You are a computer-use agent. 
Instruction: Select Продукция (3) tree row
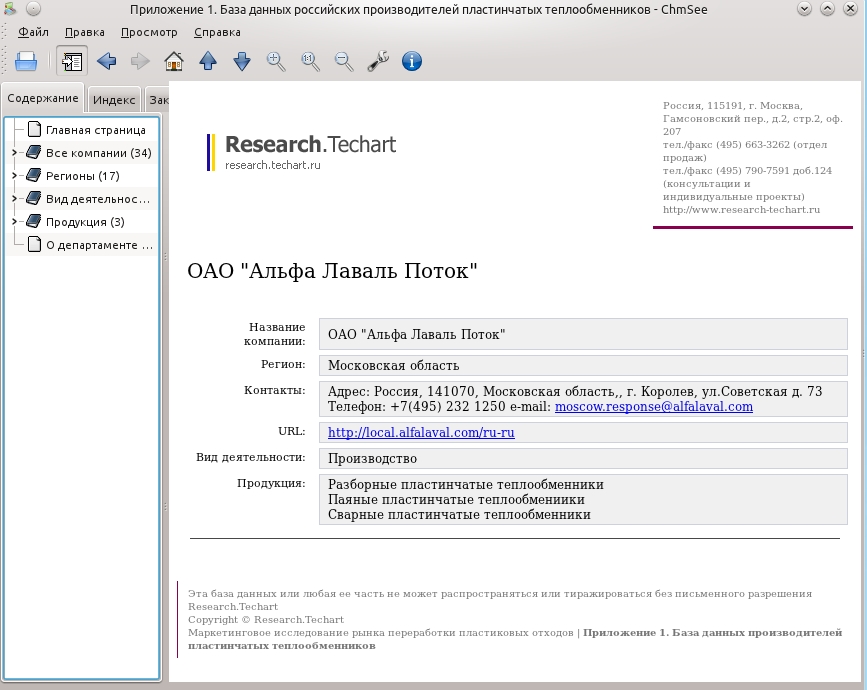pyautogui.click(x=83, y=222)
